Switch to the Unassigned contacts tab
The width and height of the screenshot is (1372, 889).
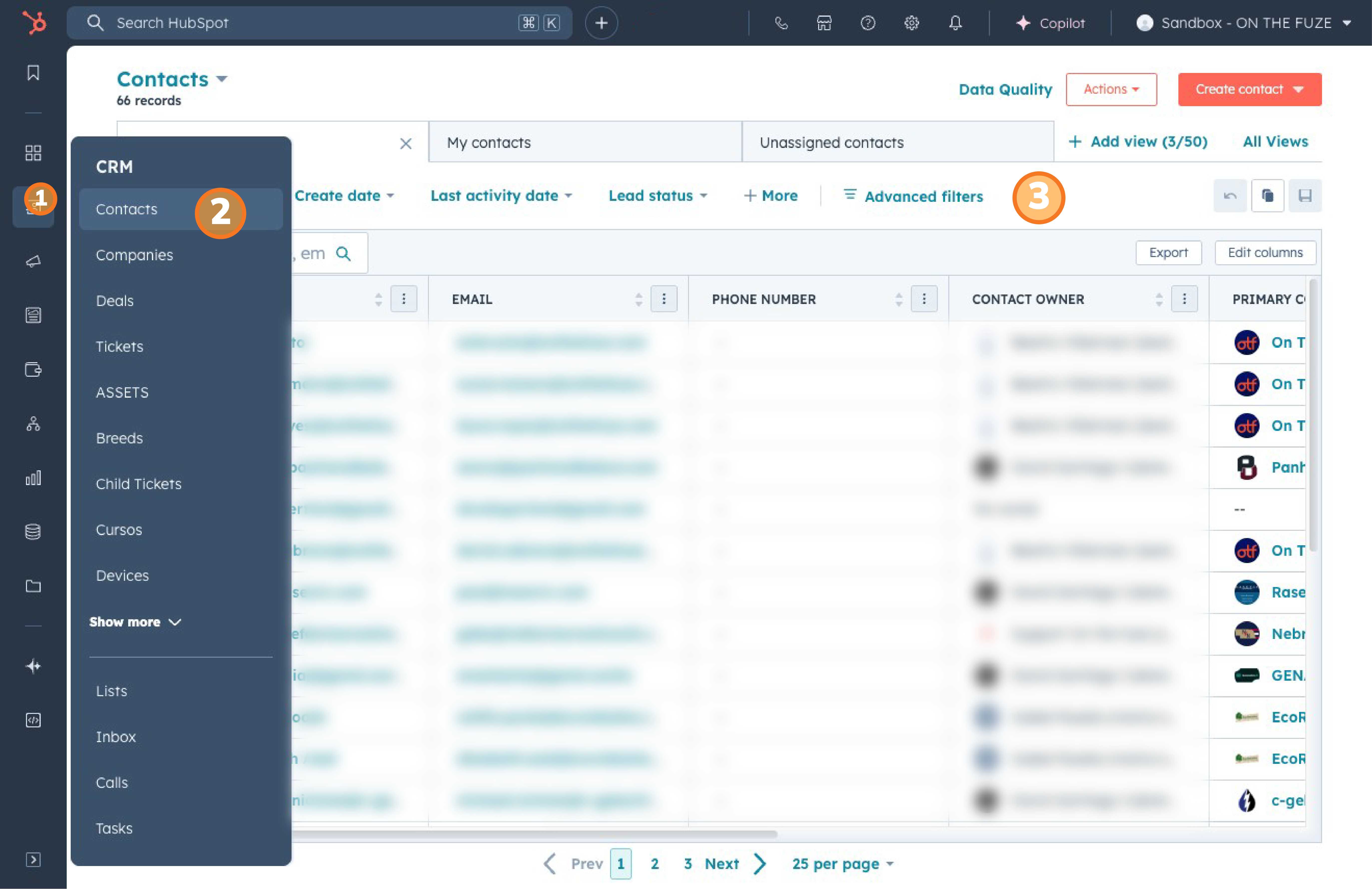click(x=831, y=142)
